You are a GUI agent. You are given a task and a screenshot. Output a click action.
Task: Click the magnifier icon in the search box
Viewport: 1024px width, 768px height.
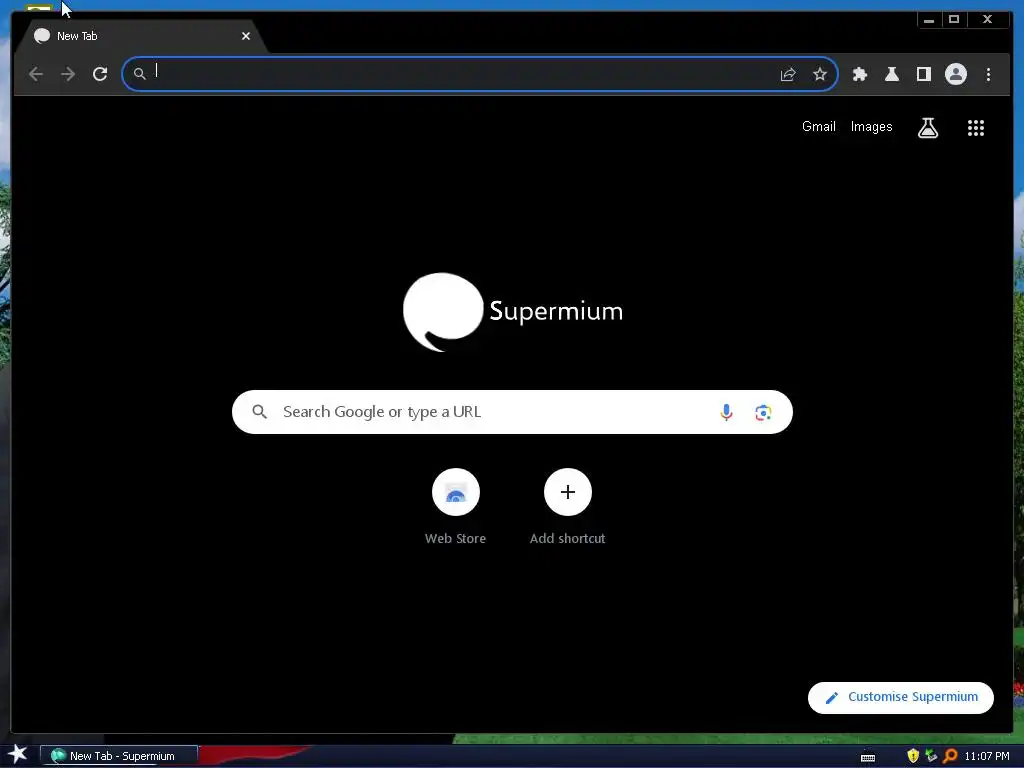coord(259,412)
